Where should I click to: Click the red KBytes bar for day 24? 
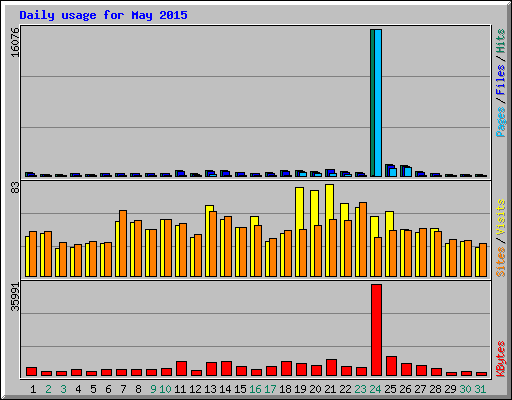pos(376,330)
